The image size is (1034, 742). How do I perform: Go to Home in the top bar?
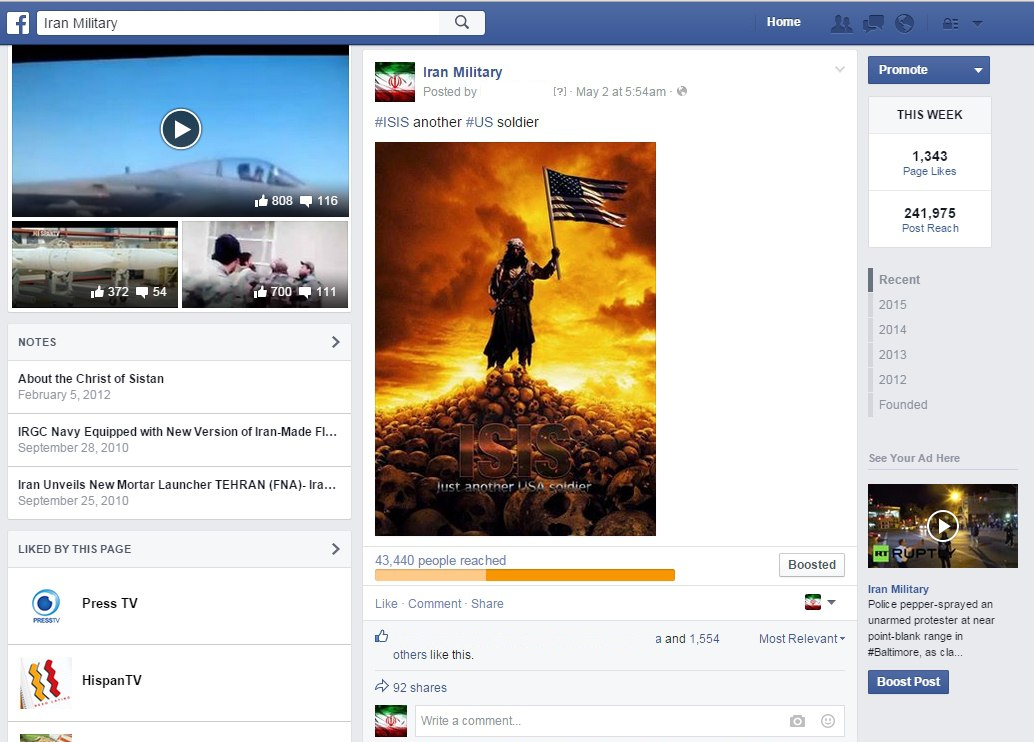pos(783,22)
